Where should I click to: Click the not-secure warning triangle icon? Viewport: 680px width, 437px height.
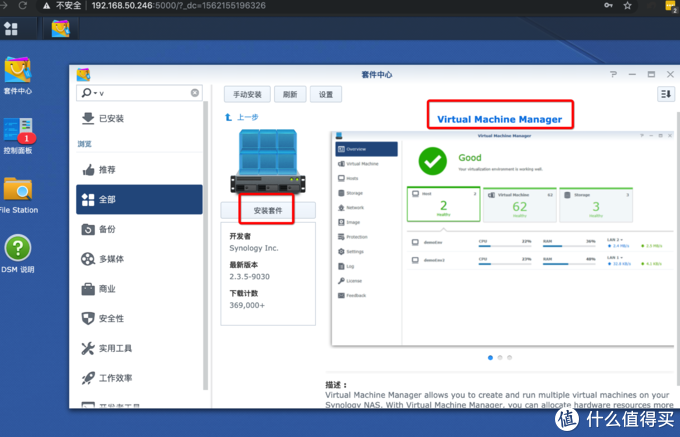[x=46, y=6]
